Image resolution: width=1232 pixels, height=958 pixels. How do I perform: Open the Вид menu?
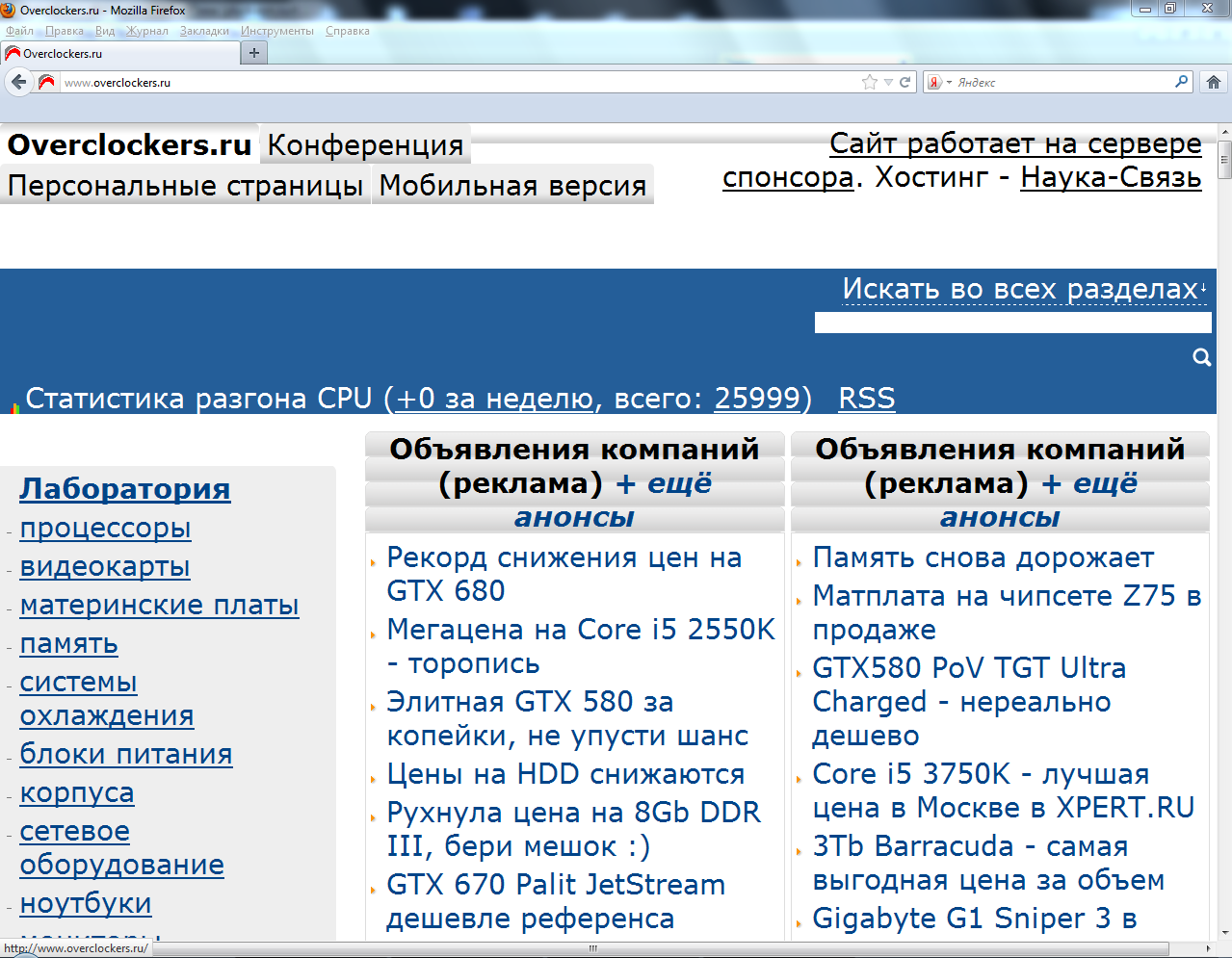(105, 31)
